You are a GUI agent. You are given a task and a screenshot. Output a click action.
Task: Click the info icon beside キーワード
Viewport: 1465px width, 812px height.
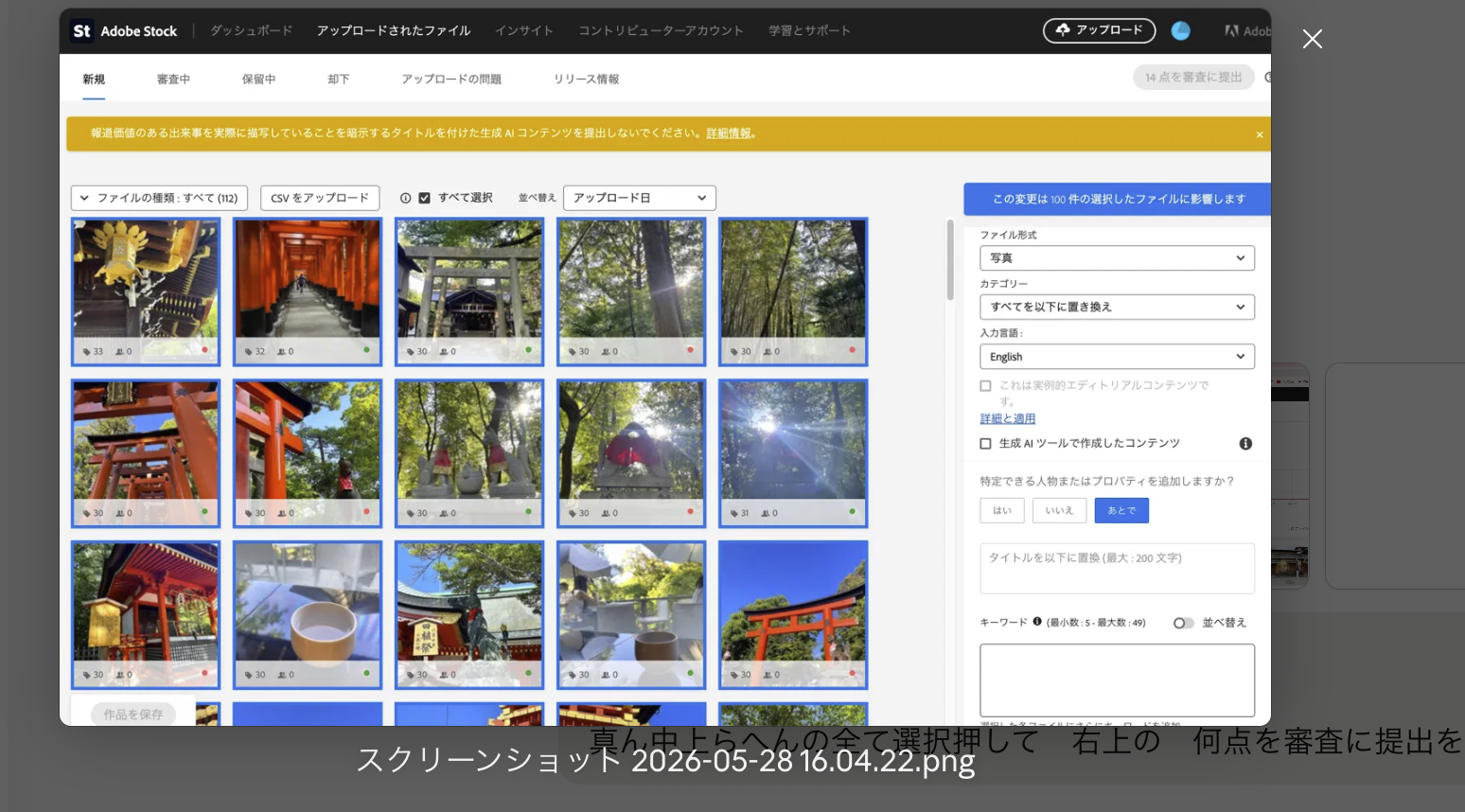(x=1037, y=622)
